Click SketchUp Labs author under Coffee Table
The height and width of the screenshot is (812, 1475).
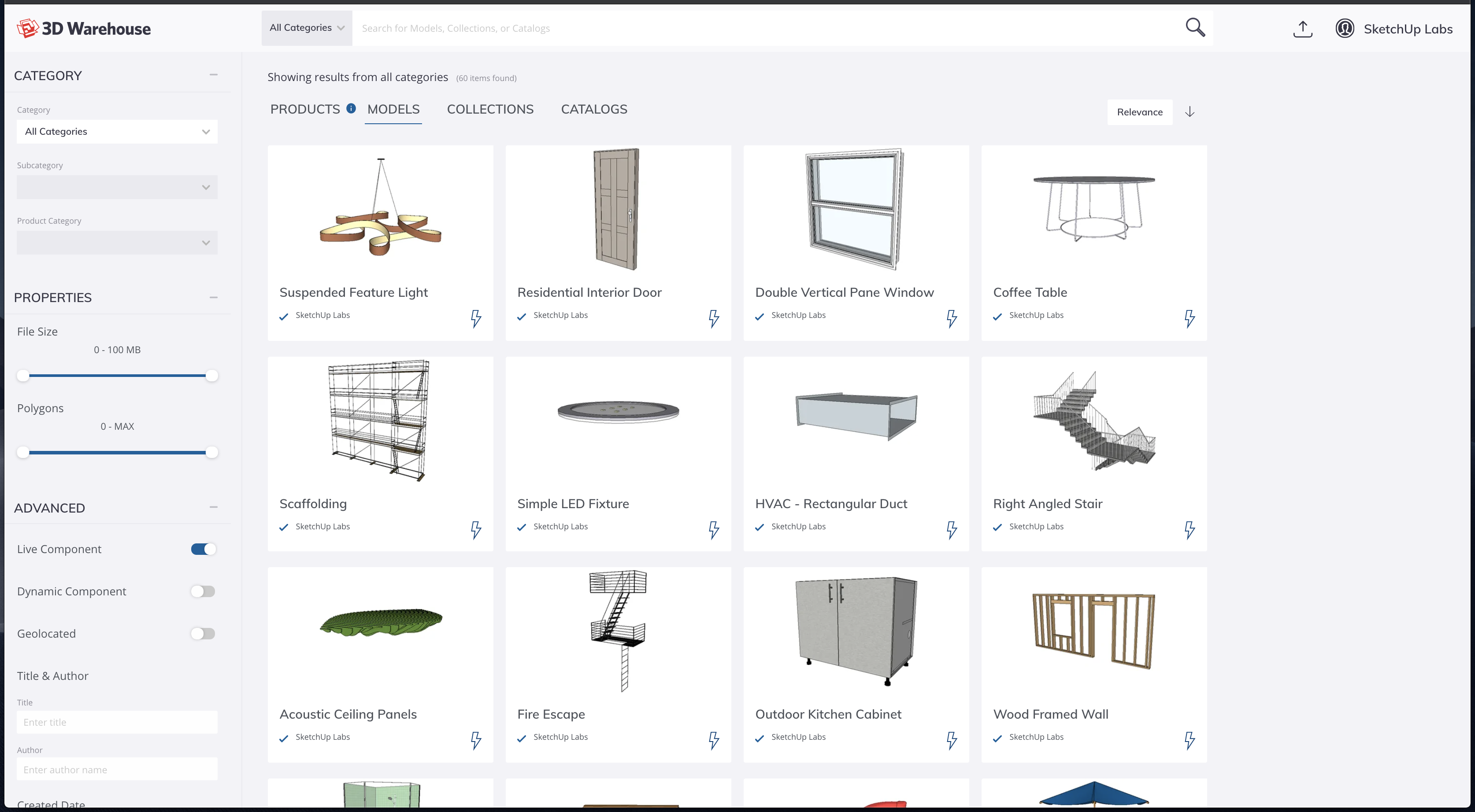tap(1036, 315)
